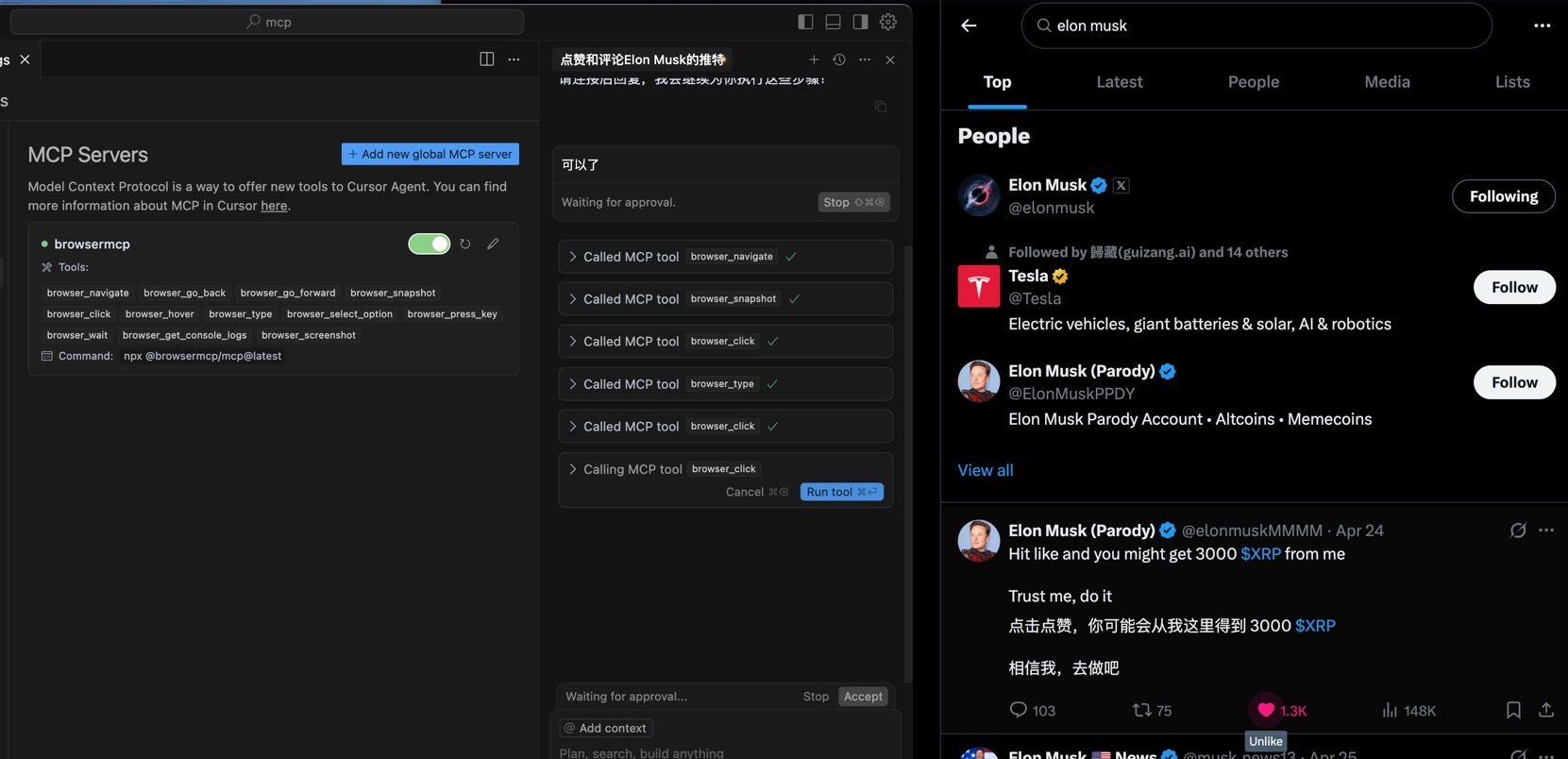Switch to the Latest search tab
Screen dimensions: 1568x759
click(1120, 82)
